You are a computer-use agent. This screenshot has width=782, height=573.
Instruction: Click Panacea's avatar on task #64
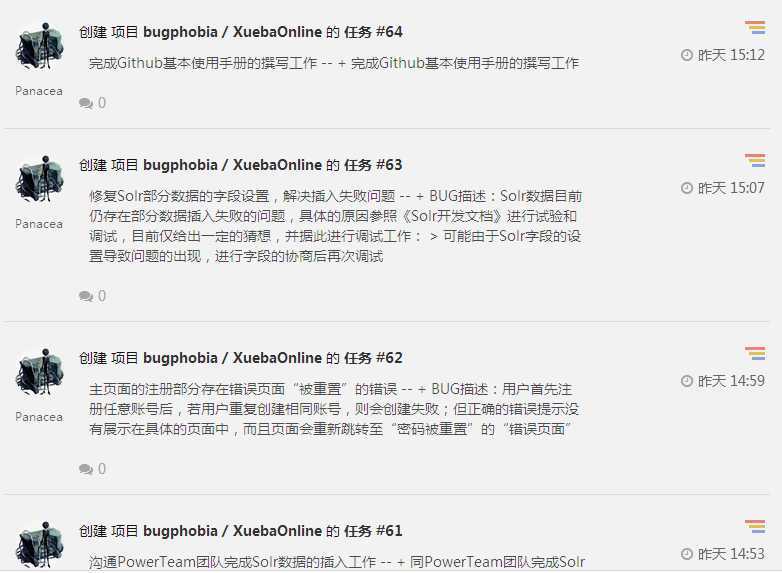coord(40,46)
